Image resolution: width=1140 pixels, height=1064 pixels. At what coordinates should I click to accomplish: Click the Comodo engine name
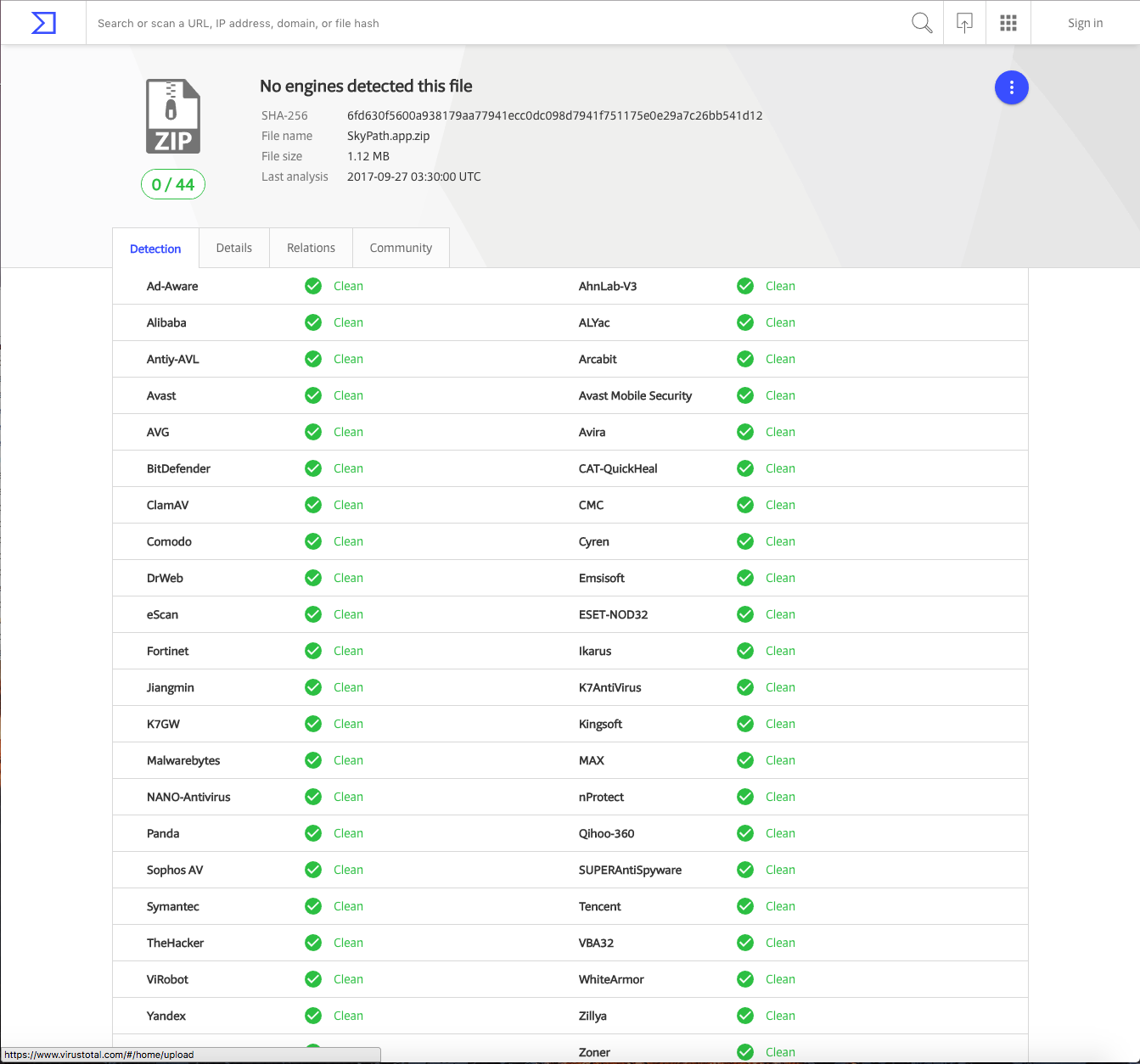[169, 541]
